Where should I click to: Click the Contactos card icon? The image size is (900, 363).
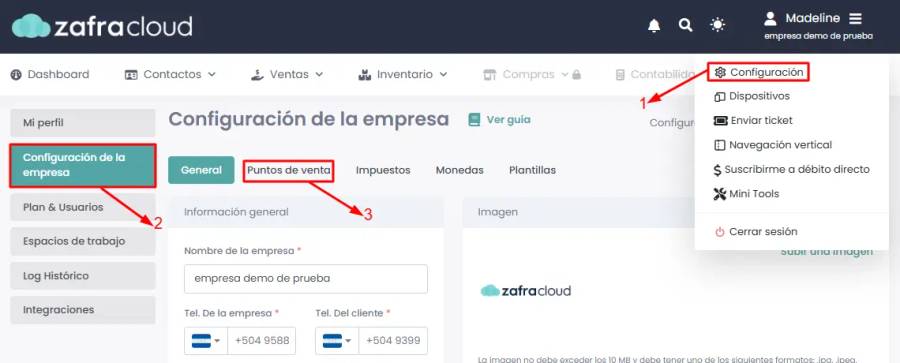pos(131,75)
